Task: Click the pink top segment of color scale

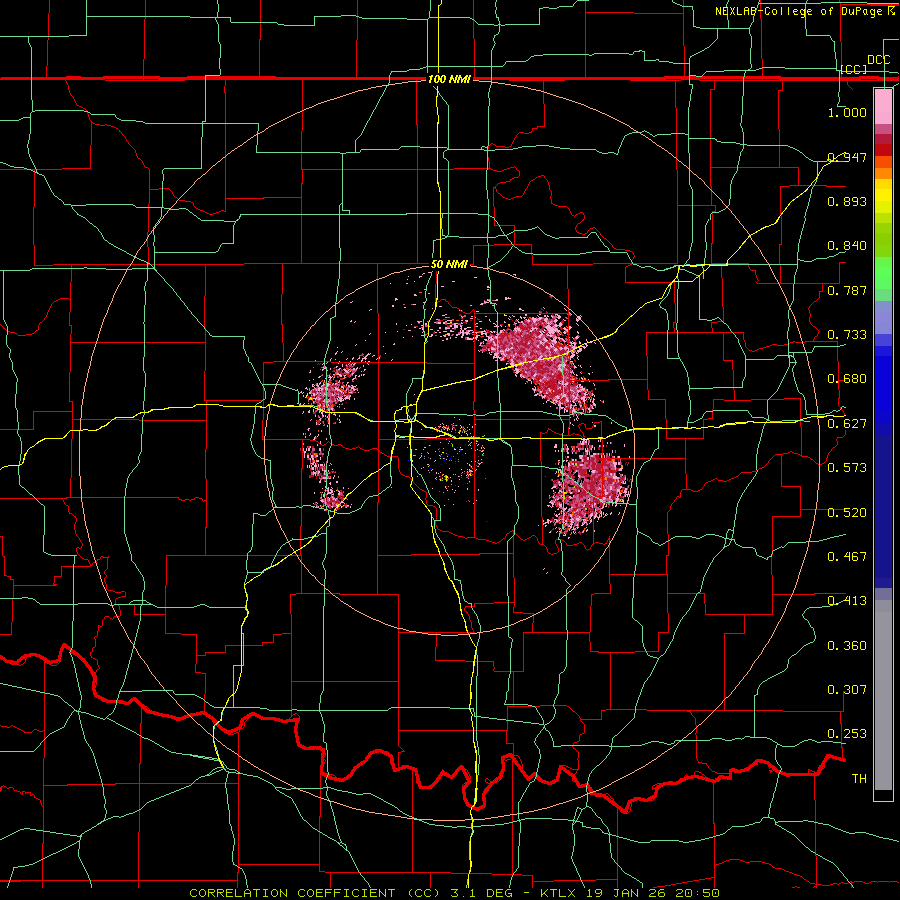Action: point(883,107)
